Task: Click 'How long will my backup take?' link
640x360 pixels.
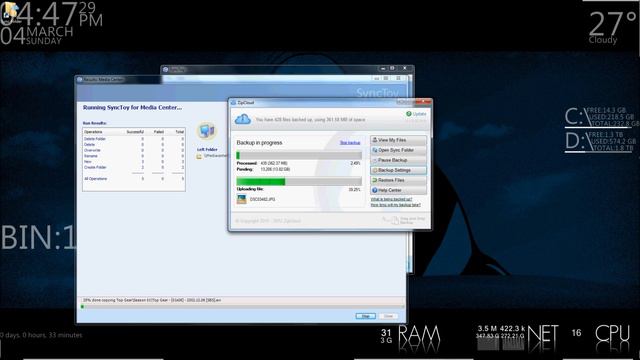Action: pos(395,205)
